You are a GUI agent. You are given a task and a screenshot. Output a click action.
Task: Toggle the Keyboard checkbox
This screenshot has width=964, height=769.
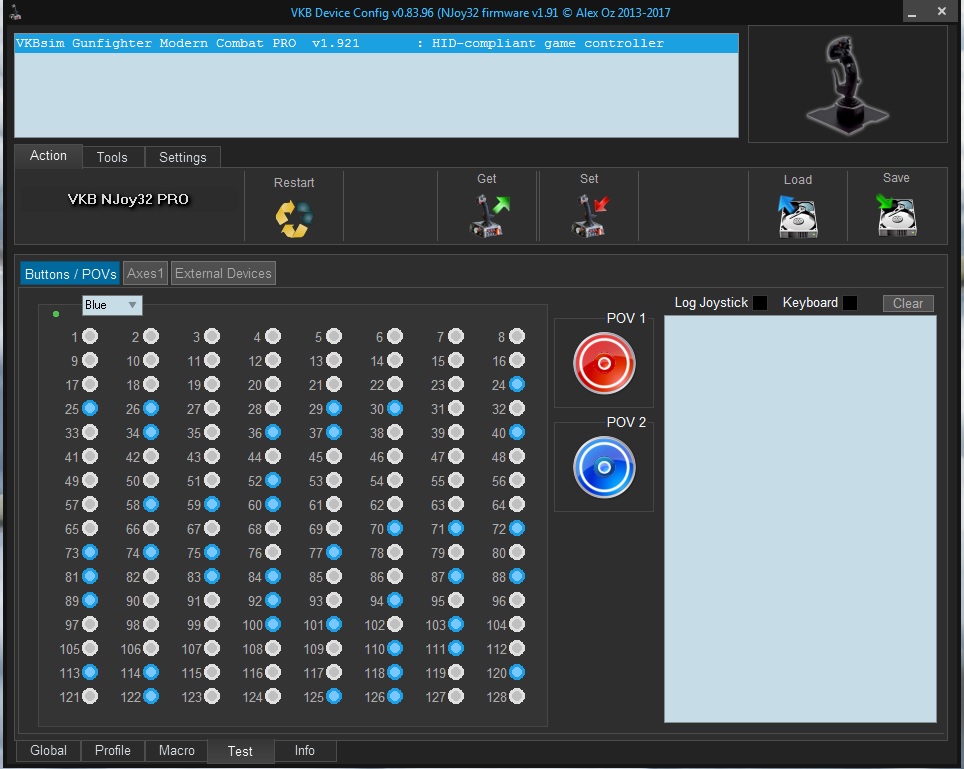pos(850,303)
